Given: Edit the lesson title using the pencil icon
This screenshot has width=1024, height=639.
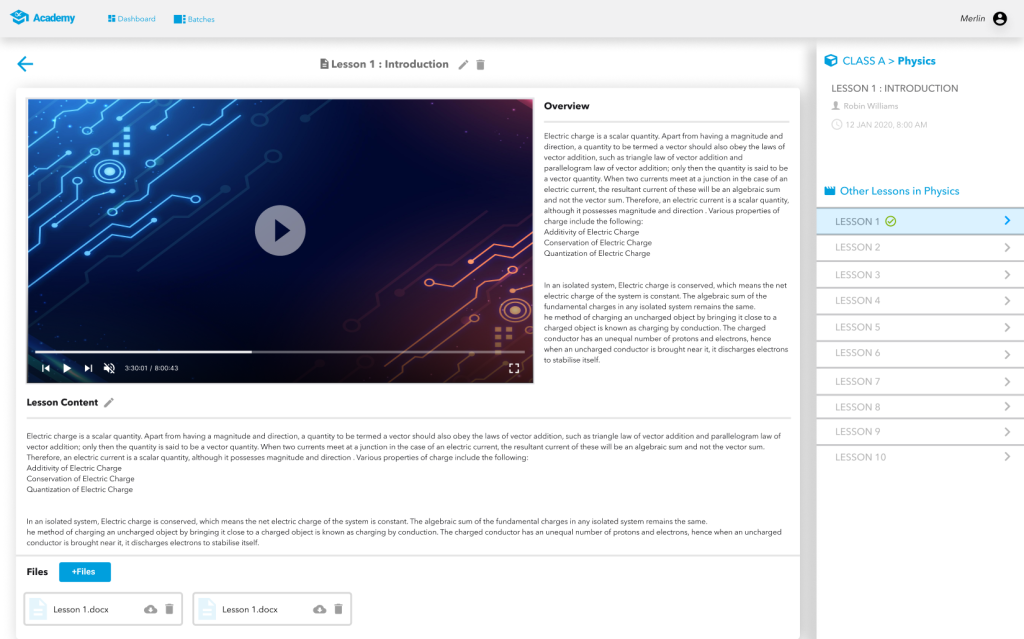Looking at the screenshot, I should tap(463, 64).
